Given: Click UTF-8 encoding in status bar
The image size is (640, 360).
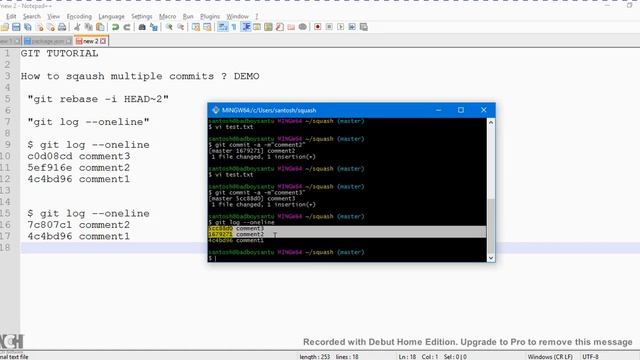Looking at the screenshot, I should [590, 357].
